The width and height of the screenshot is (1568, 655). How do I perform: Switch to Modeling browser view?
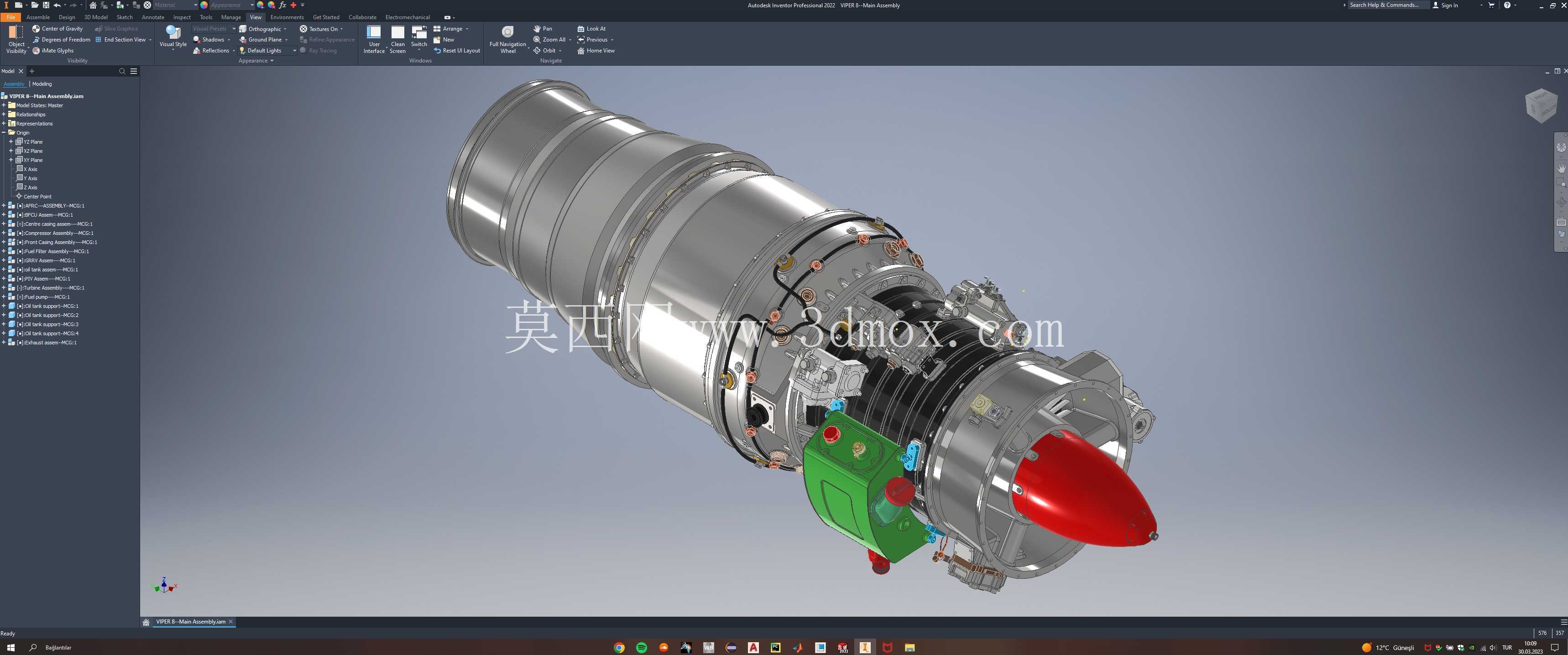click(42, 84)
